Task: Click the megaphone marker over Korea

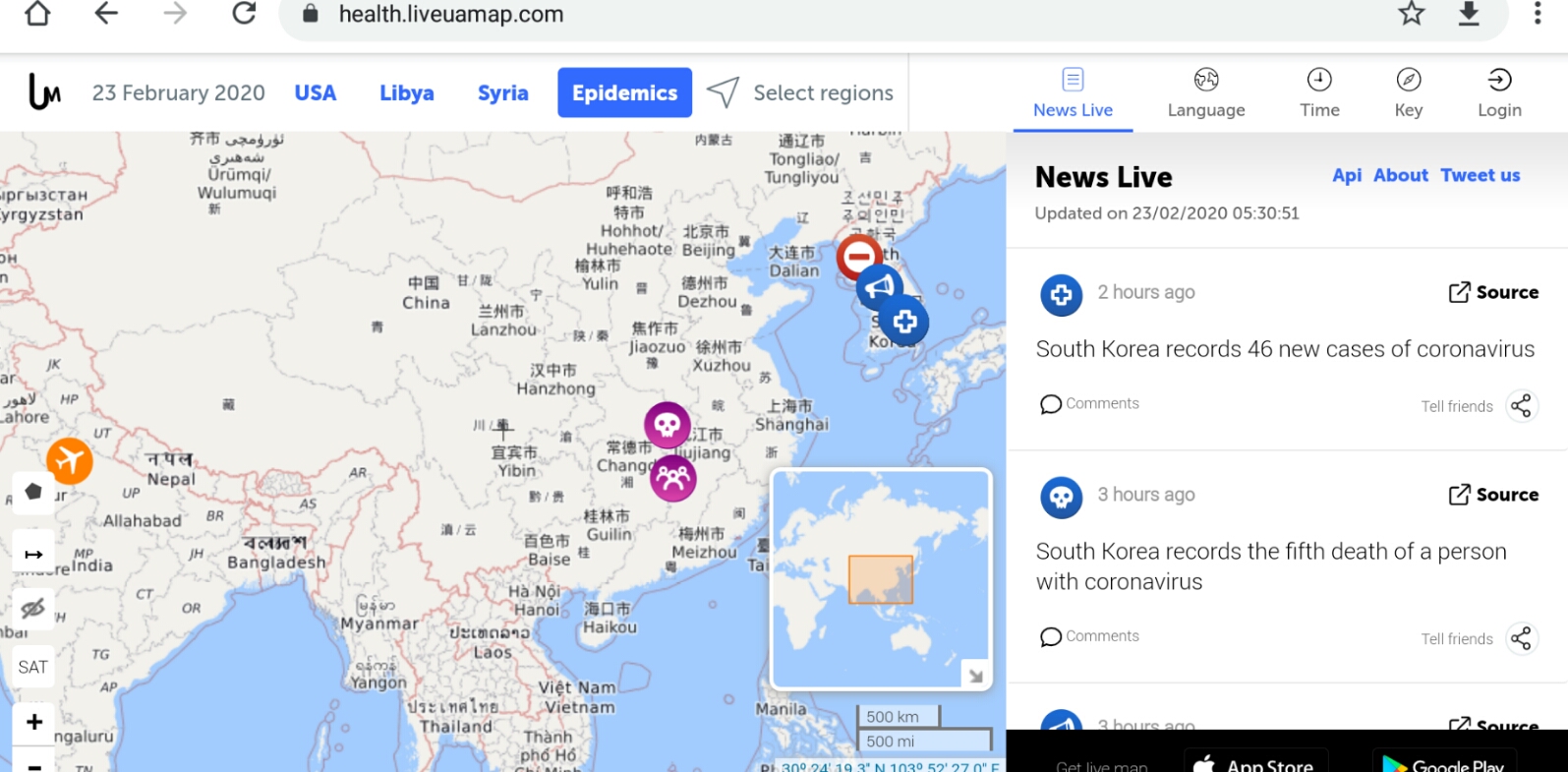Action: point(880,287)
